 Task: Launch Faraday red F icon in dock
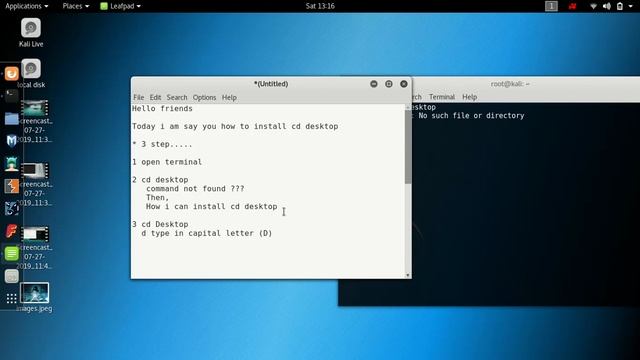click(x=11, y=231)
